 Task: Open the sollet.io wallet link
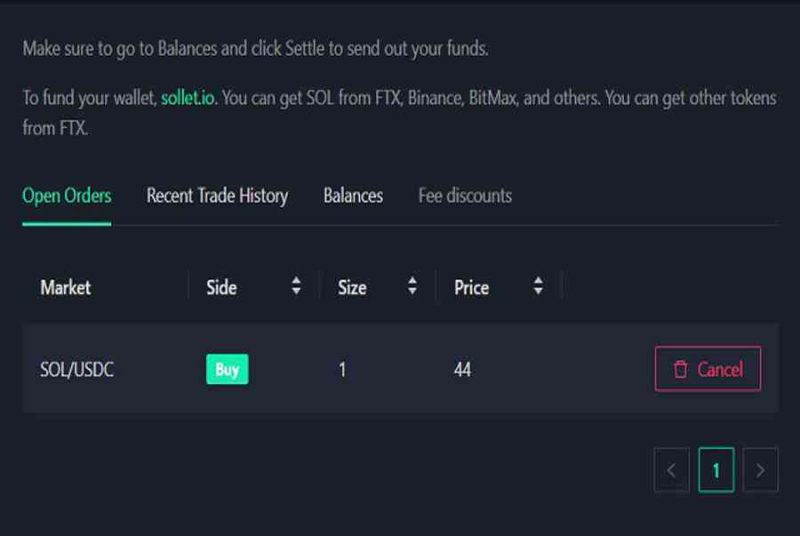tap(188, 97)
